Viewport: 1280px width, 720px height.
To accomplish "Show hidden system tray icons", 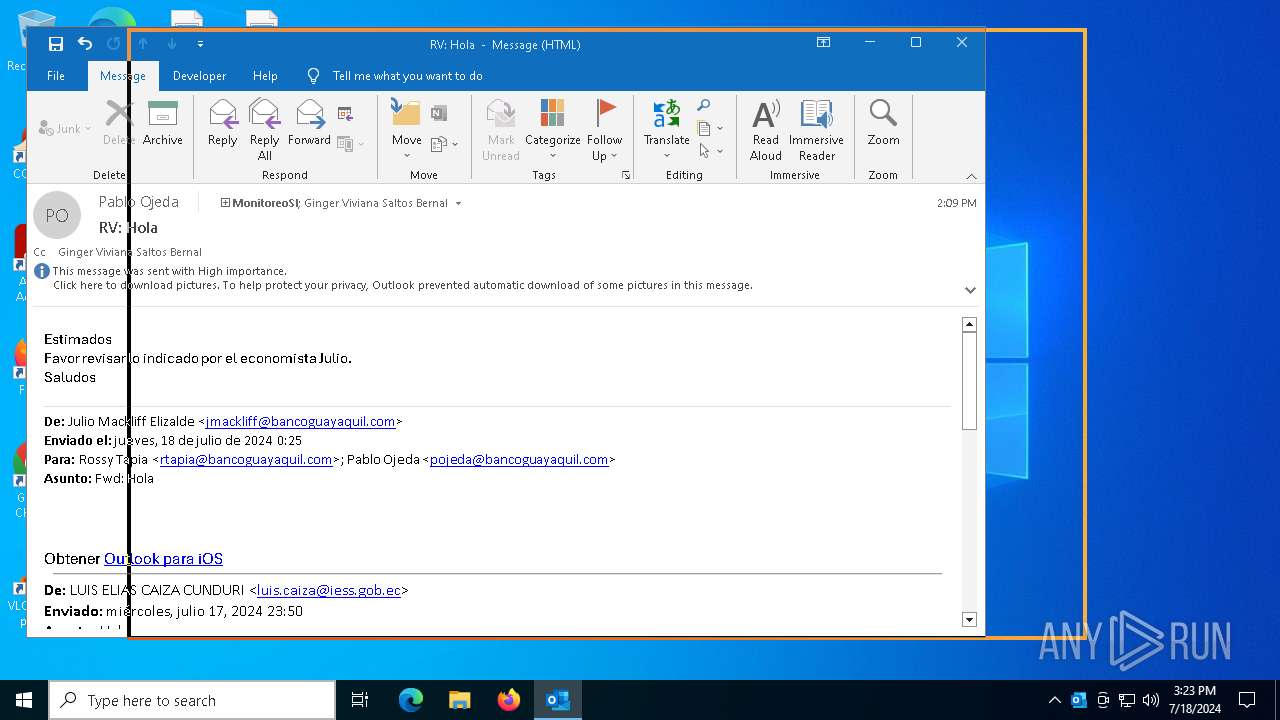I will tap(1054, 700).
